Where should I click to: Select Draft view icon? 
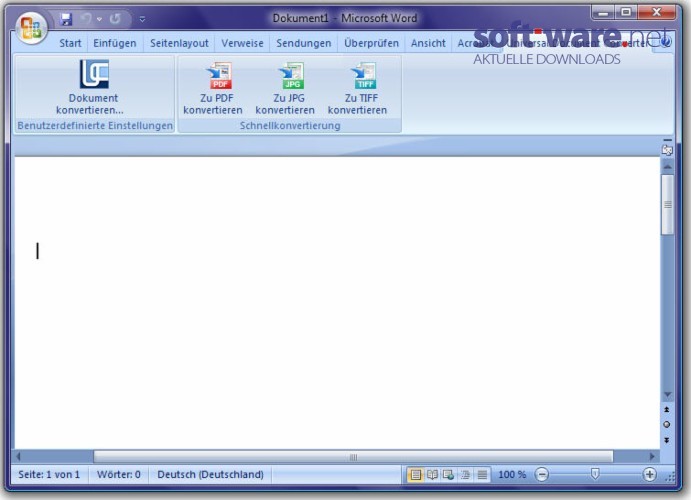pos(482,474)
